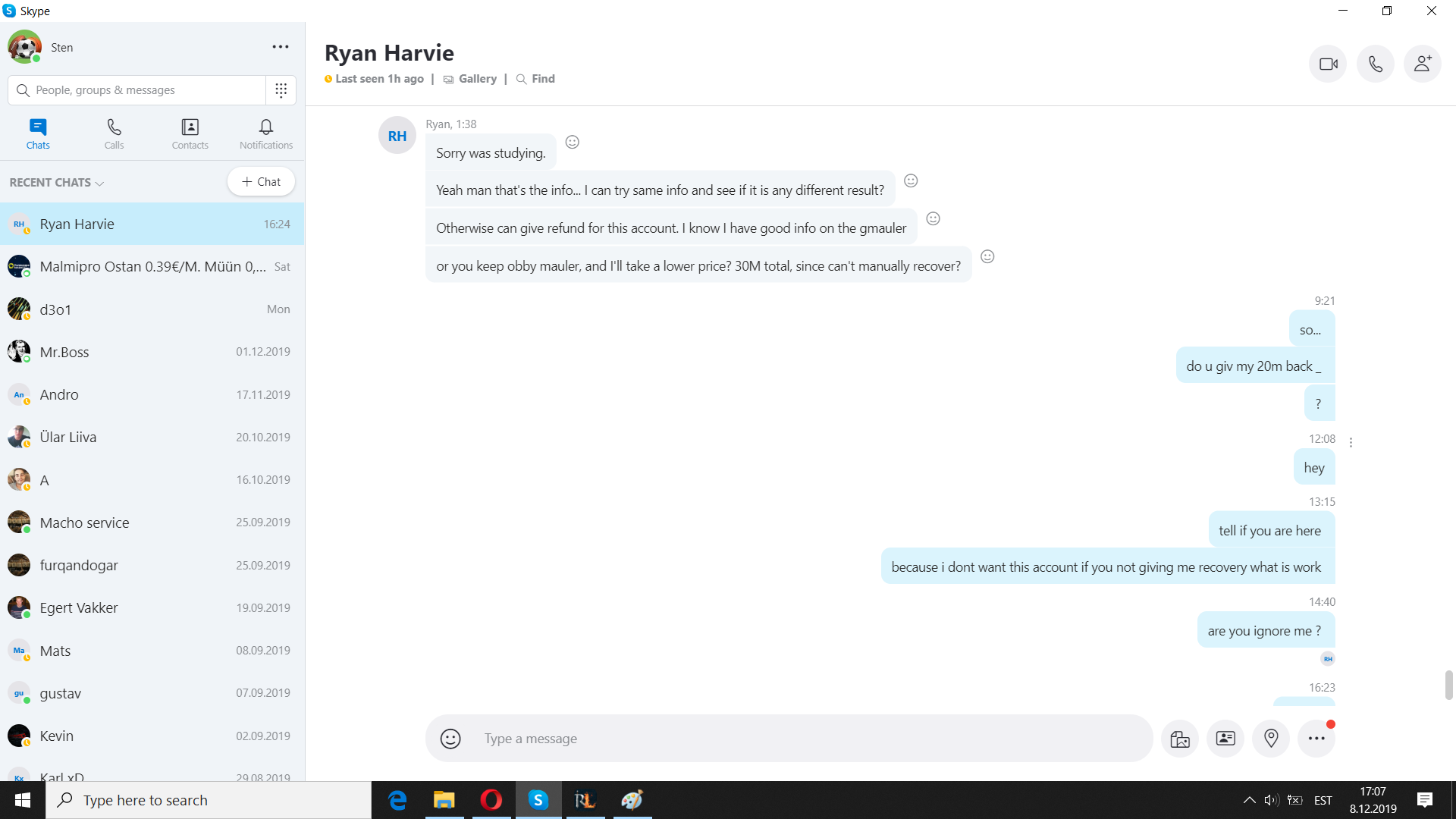
Task: Open message options dots near 12:08
Action: [1351, 442]
